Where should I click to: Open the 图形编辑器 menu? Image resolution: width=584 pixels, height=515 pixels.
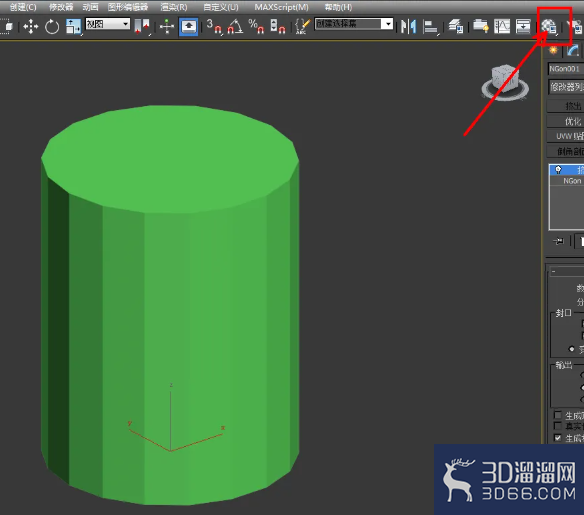128,7
